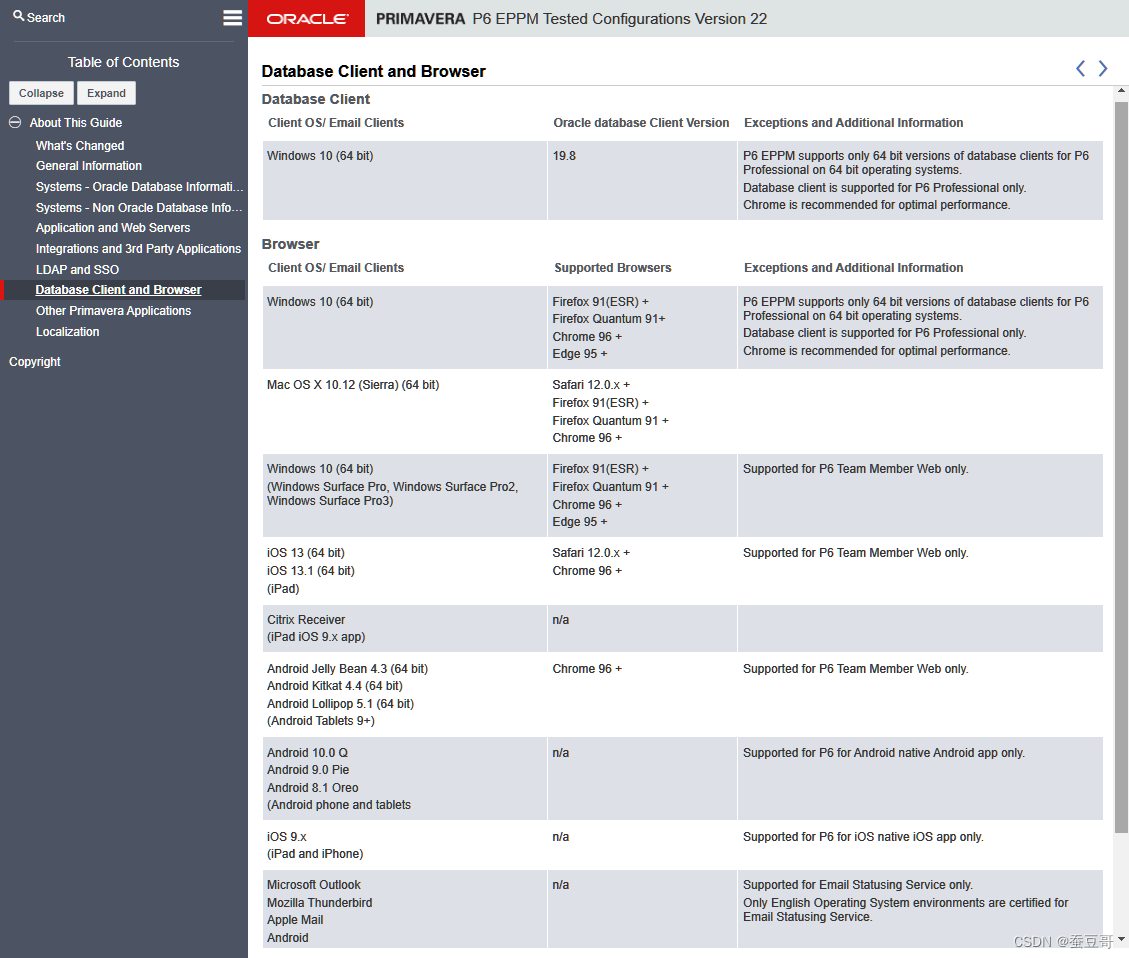The height and width of the screenshot is (958, 1129).
Task: Open Systems - Non Oracle Database Information topic
Action: [139, 207]
